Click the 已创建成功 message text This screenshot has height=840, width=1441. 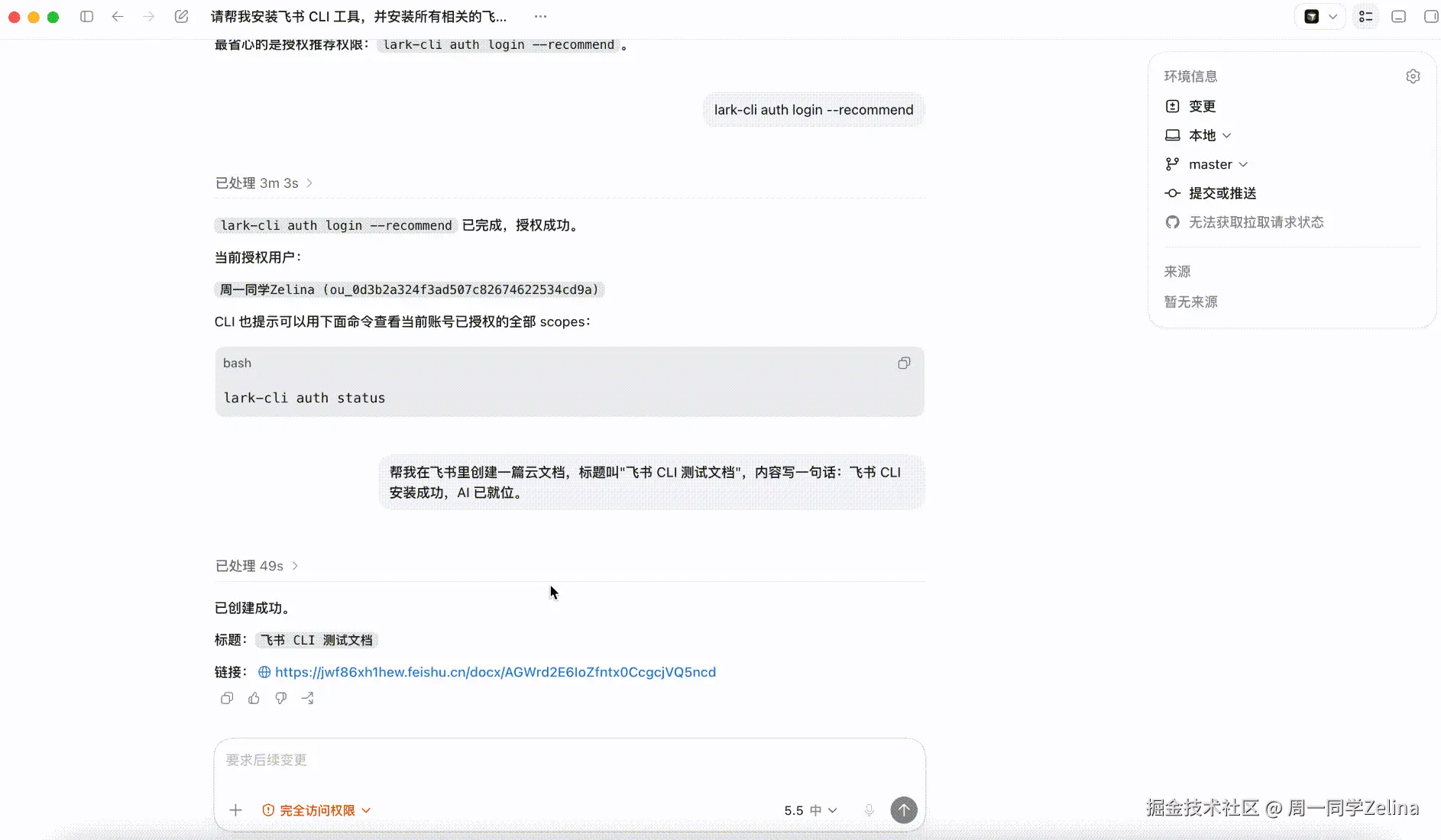(x=253, y=608)
